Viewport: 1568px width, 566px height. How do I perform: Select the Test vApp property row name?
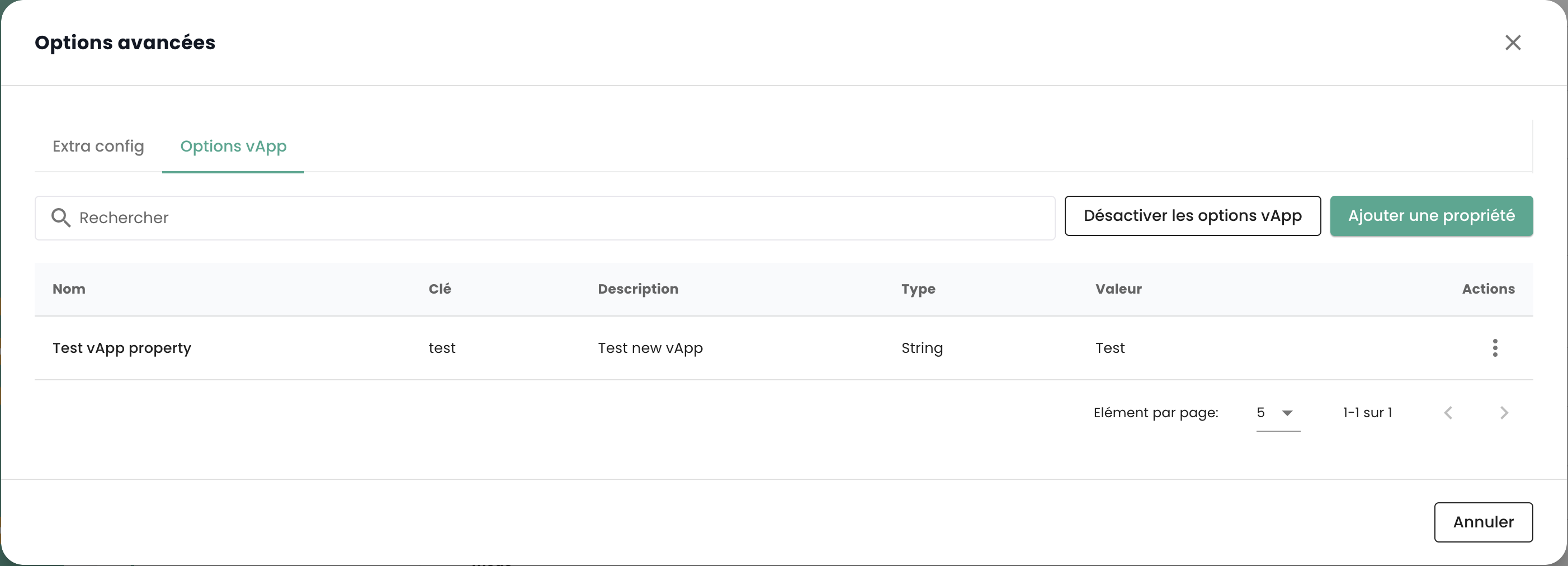point(122,348)
